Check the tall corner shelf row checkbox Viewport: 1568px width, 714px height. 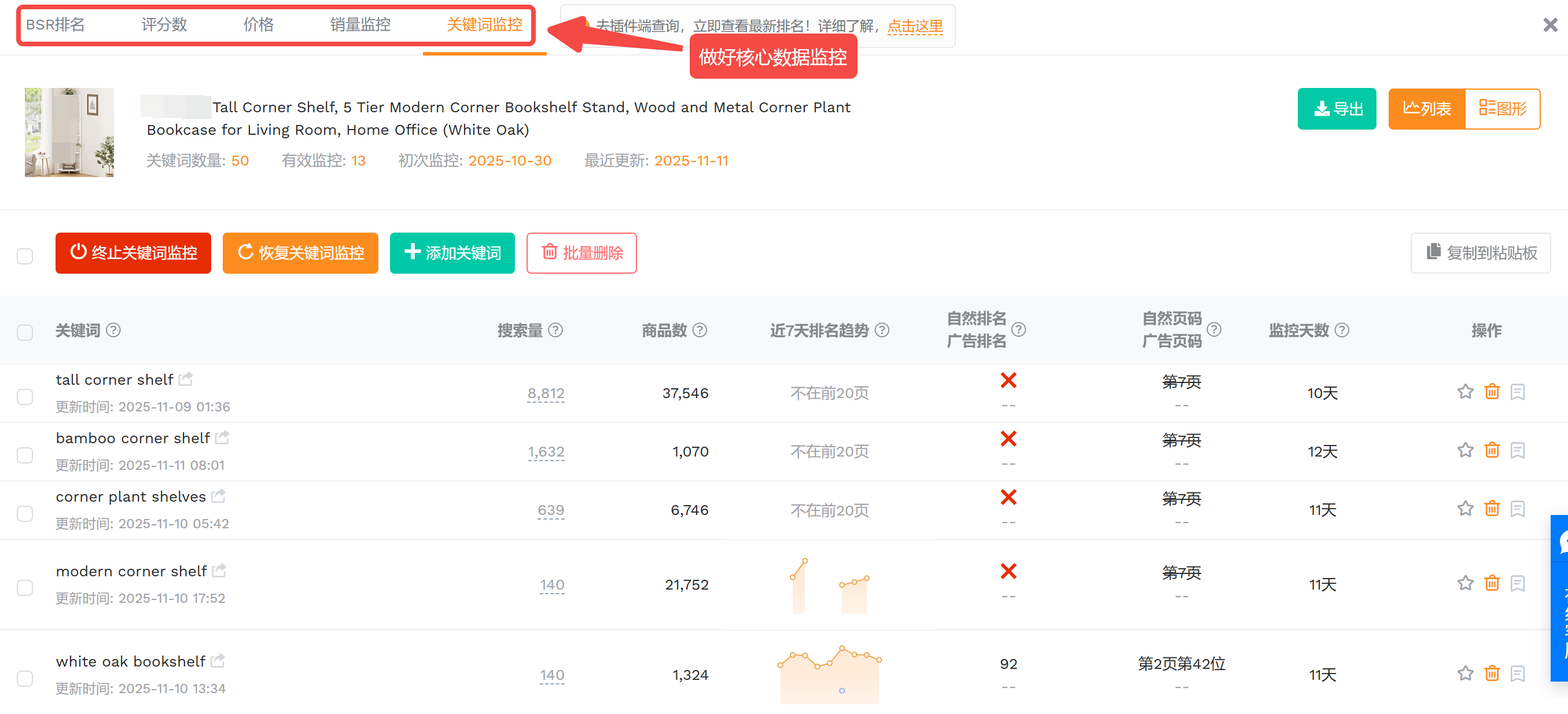25,397
